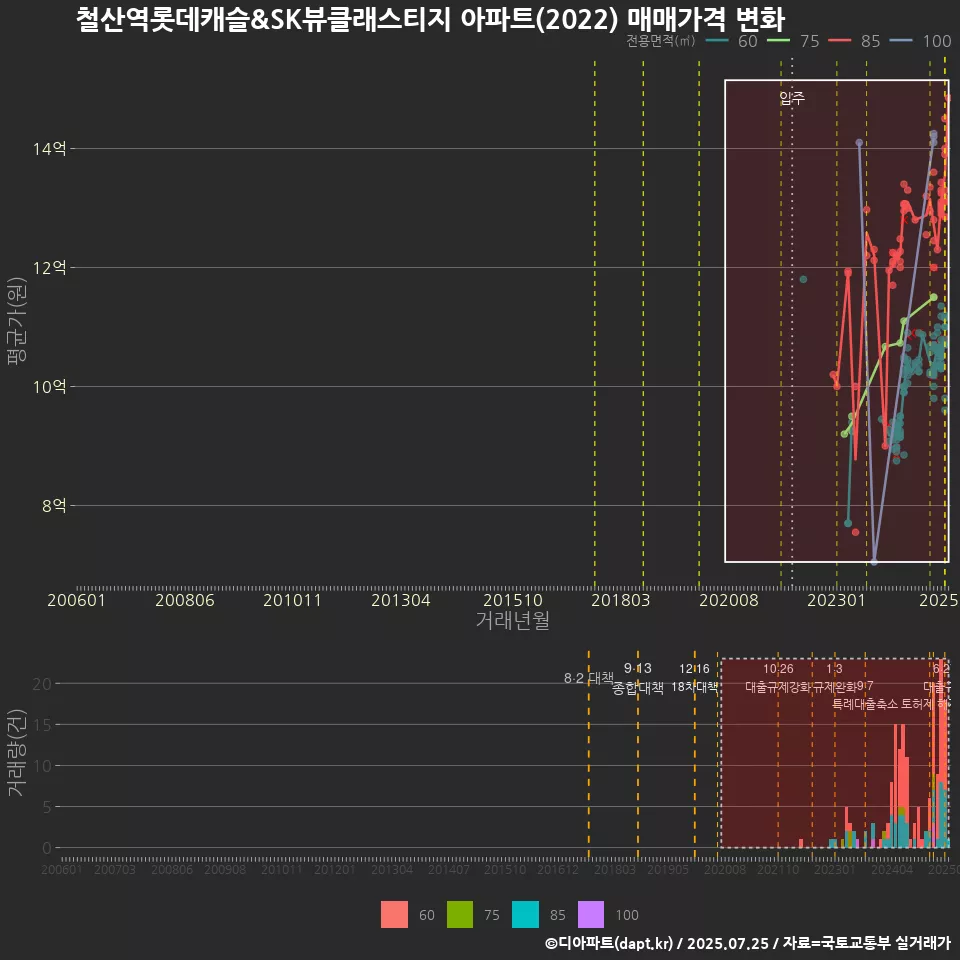Click the chart title '철산역롯데캐슬&SK뷰클래스티지 아파트(2022) 매매가격 변화'
The height and width of the screenshot is (960, 960).
coord(430,18)
